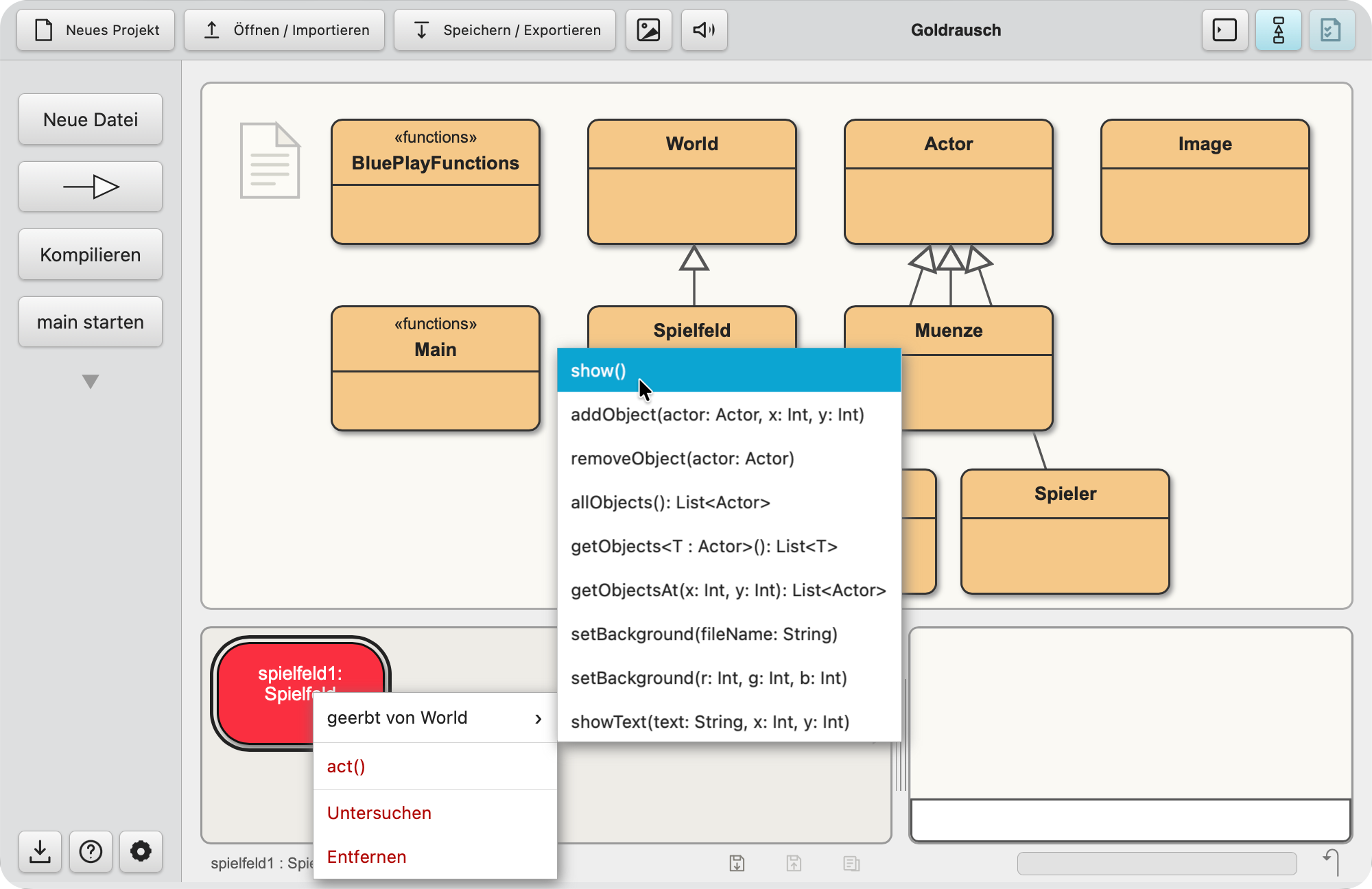
Task: Open the image library icon in toolbar
Action: point(648,30)
